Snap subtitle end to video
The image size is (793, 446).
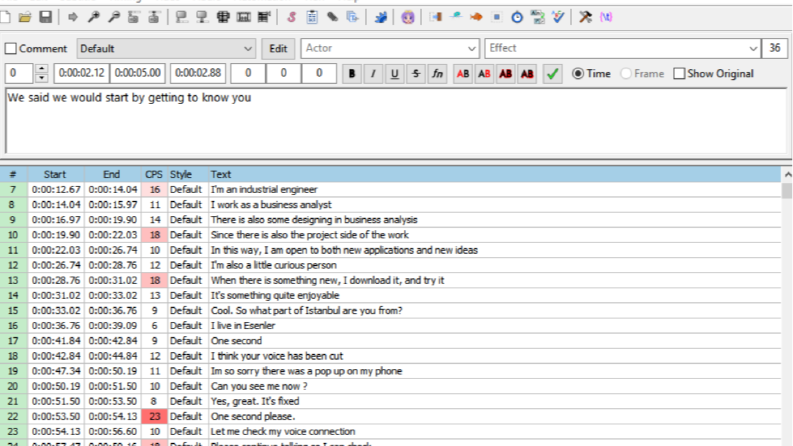point(202,17)
